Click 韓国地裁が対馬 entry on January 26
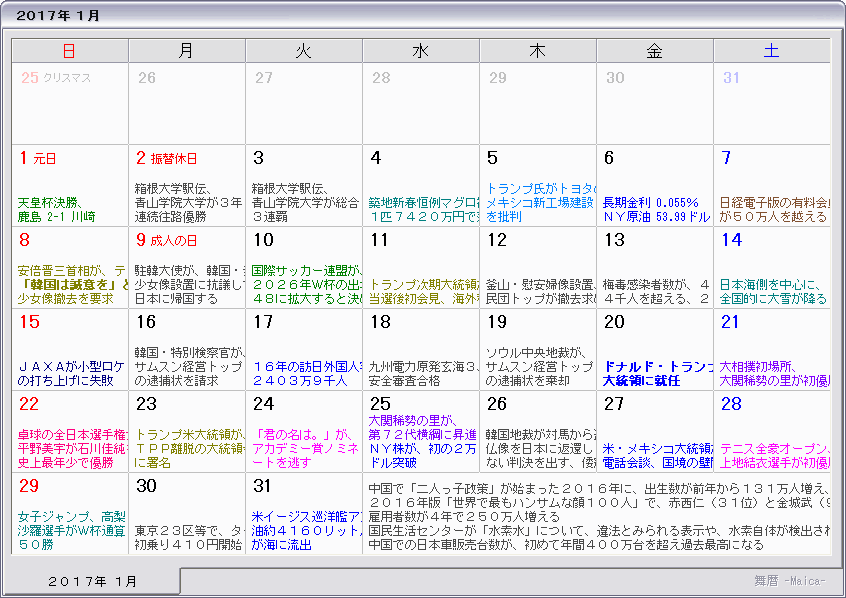The image size is (846, 598). (541, 449)
